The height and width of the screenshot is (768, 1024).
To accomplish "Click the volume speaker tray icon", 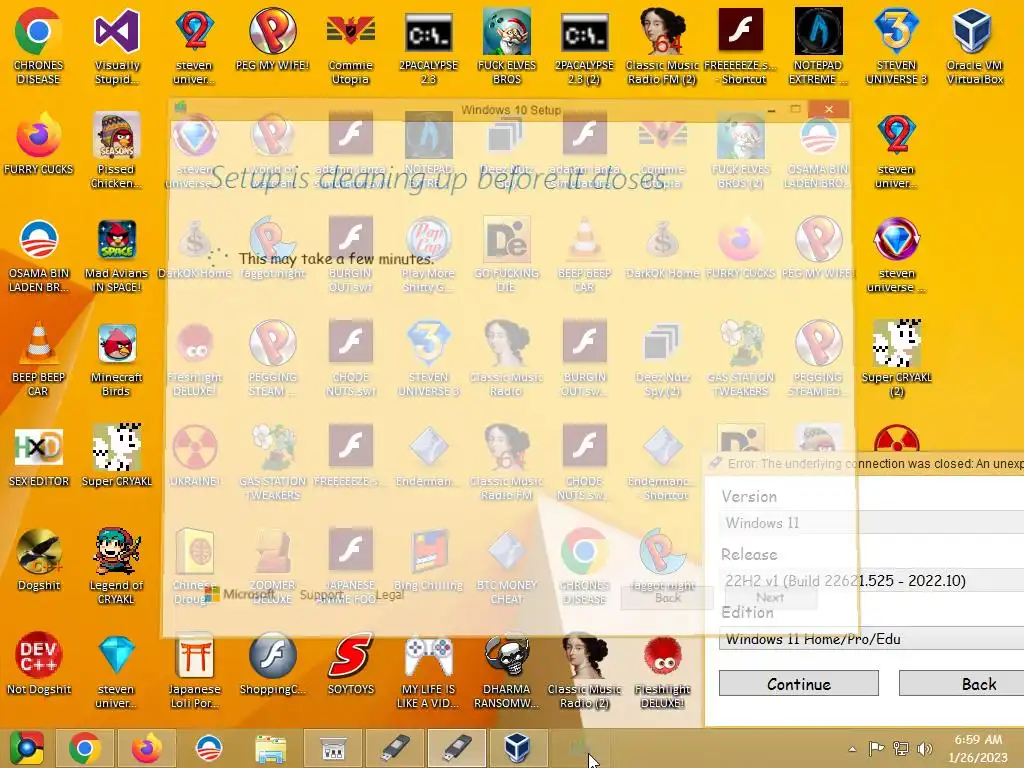I will [924, 748].
